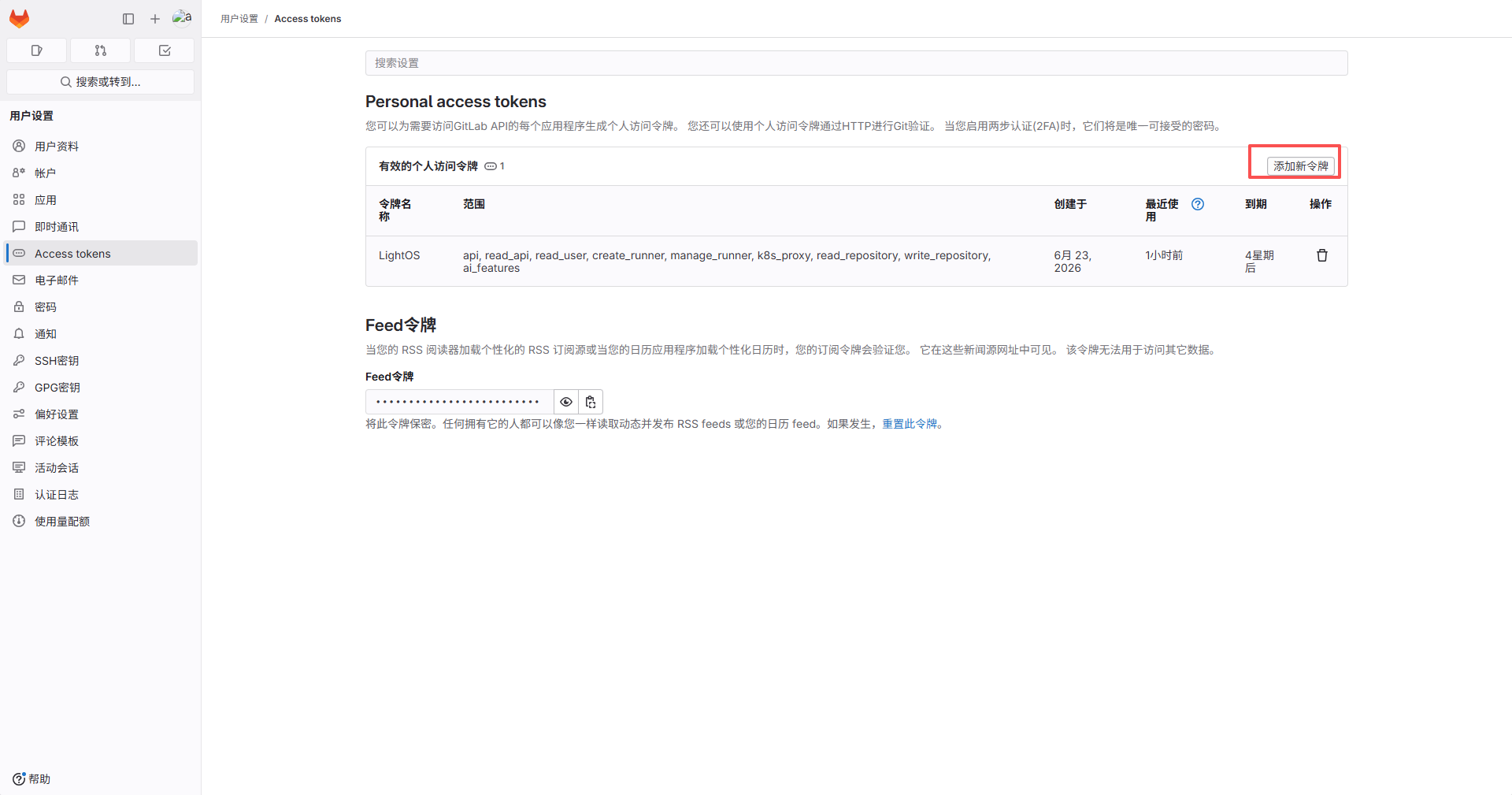The image size is (1512, 795).
Task: Click the 最近使用 column header
Action: click(1162, 210)
